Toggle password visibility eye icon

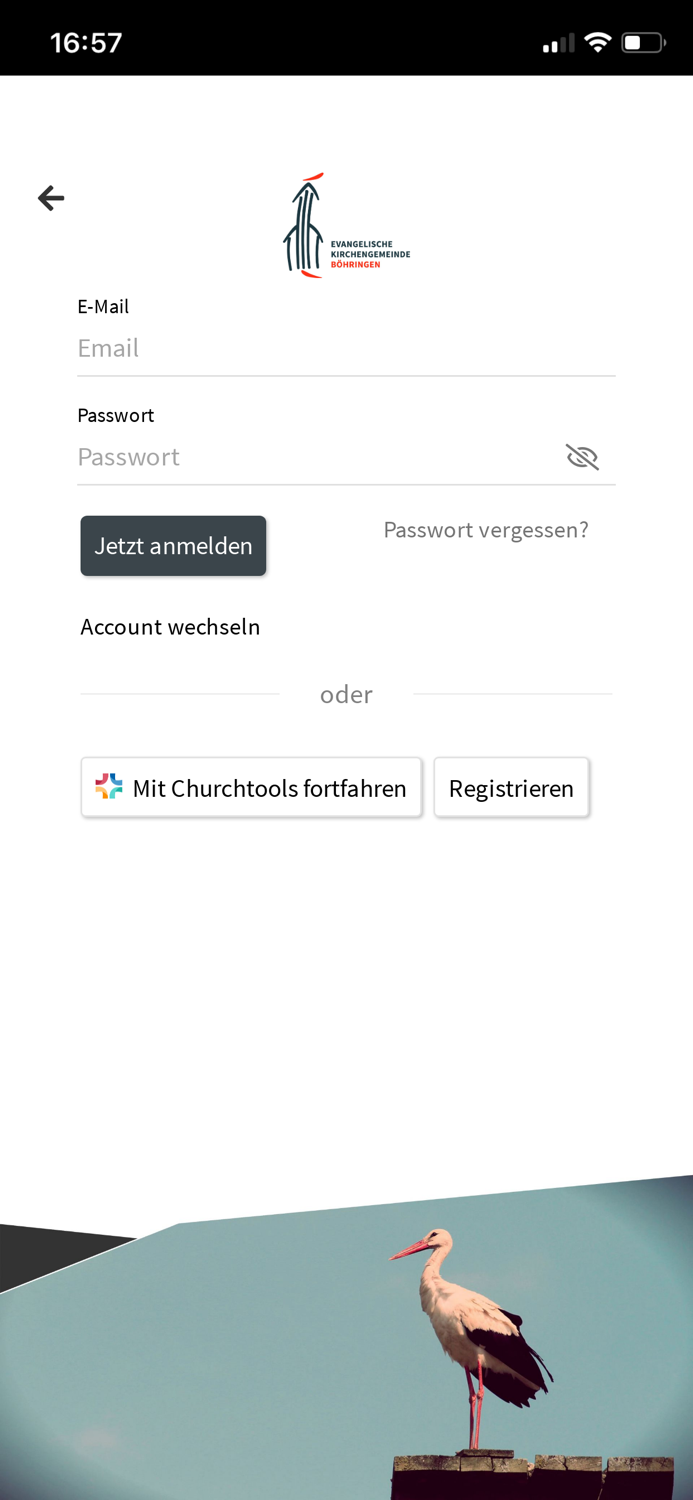(x=582, y=457)
